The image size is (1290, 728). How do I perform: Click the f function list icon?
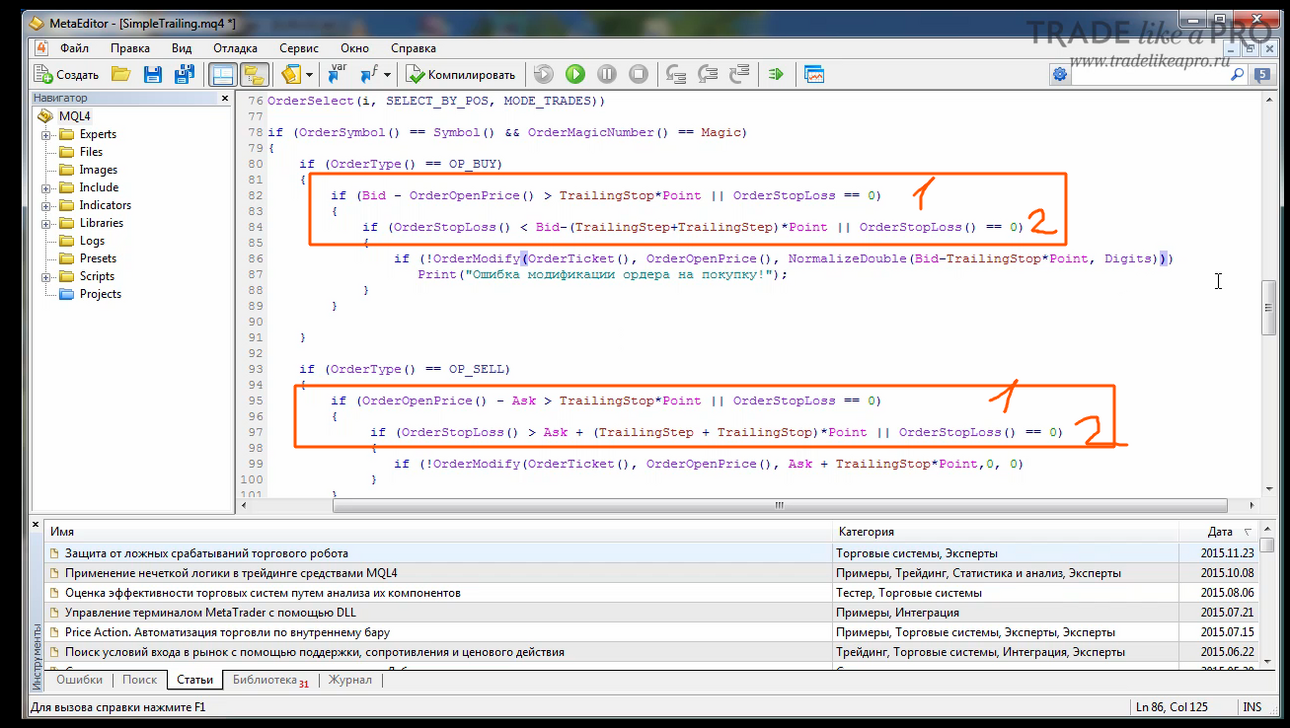tap(368, 74)
